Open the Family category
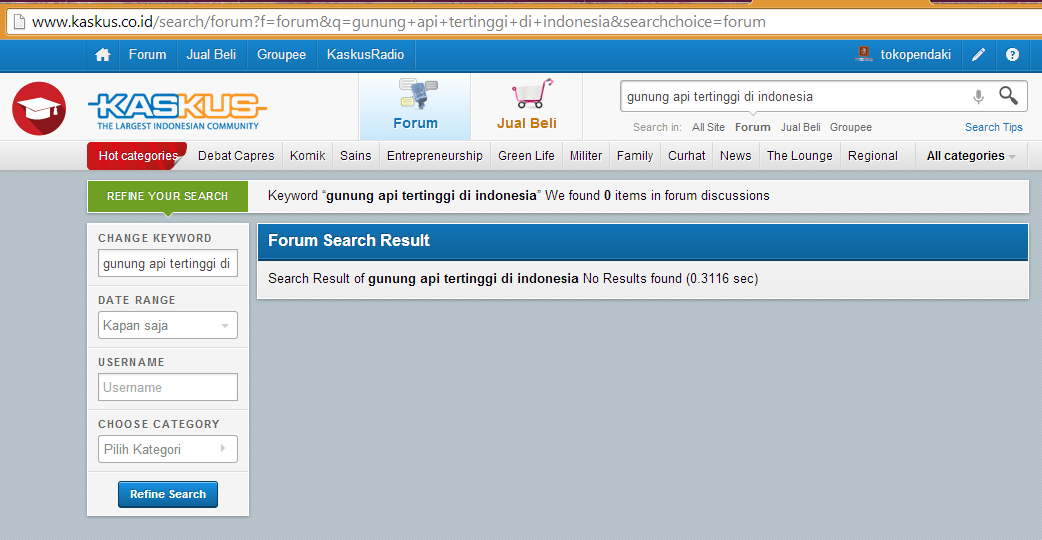The height and width of the screenshot is (540, 1042). point(635,155)
